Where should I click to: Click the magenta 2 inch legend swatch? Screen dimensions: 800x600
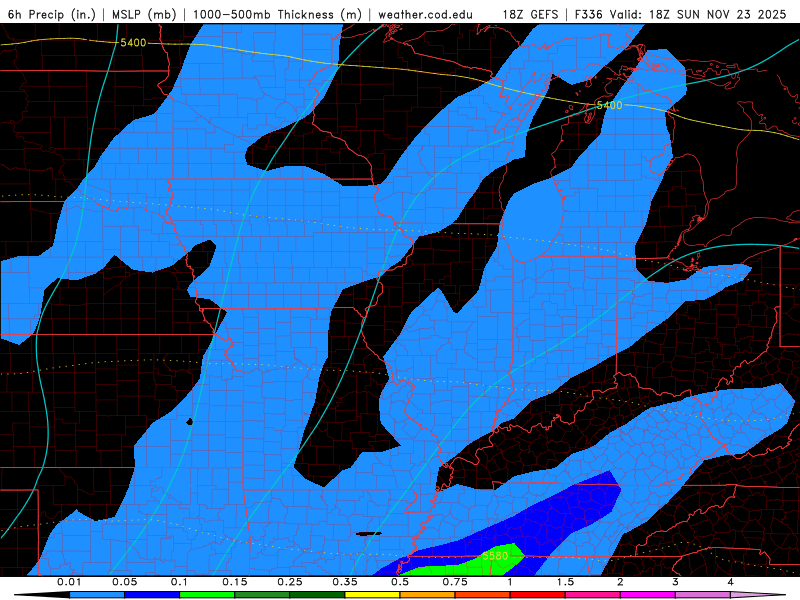648,595
